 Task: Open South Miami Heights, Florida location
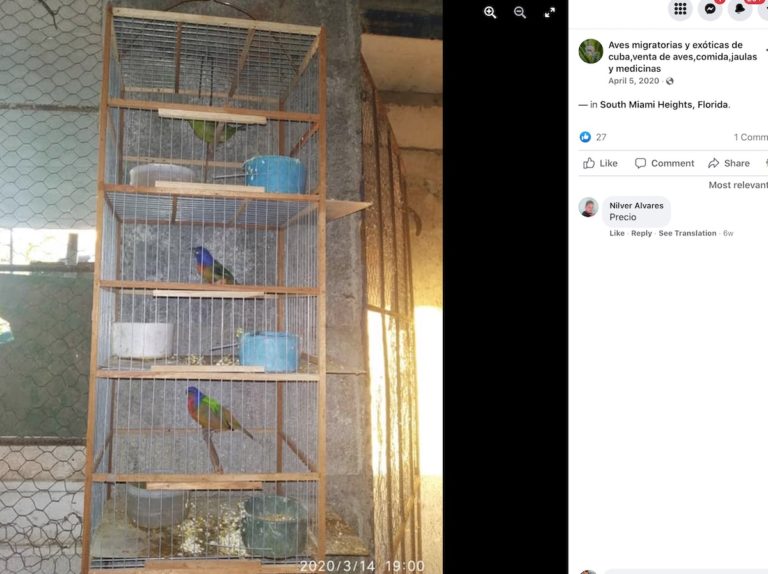664,104
